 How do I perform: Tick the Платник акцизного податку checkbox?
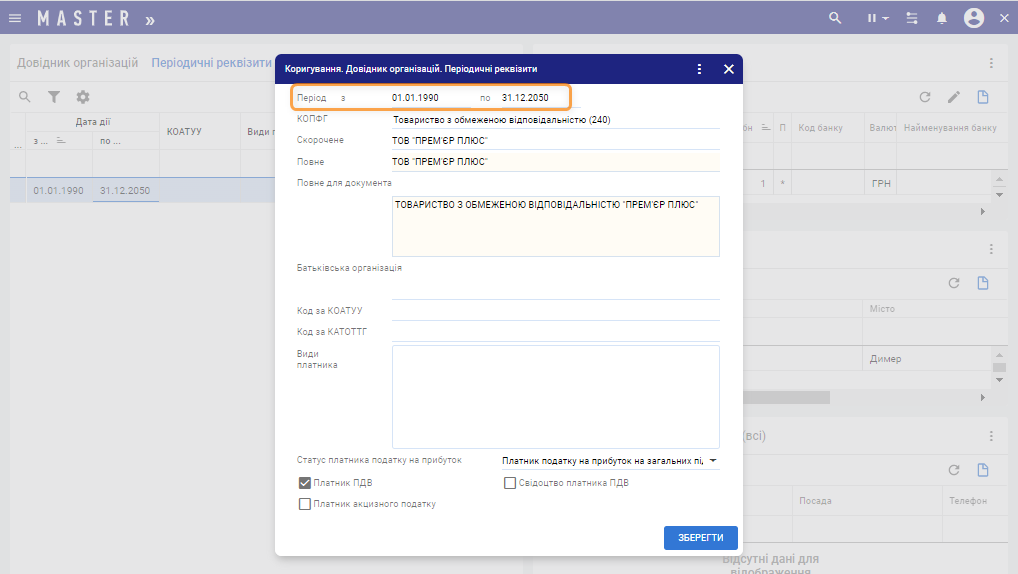[305, 504]
